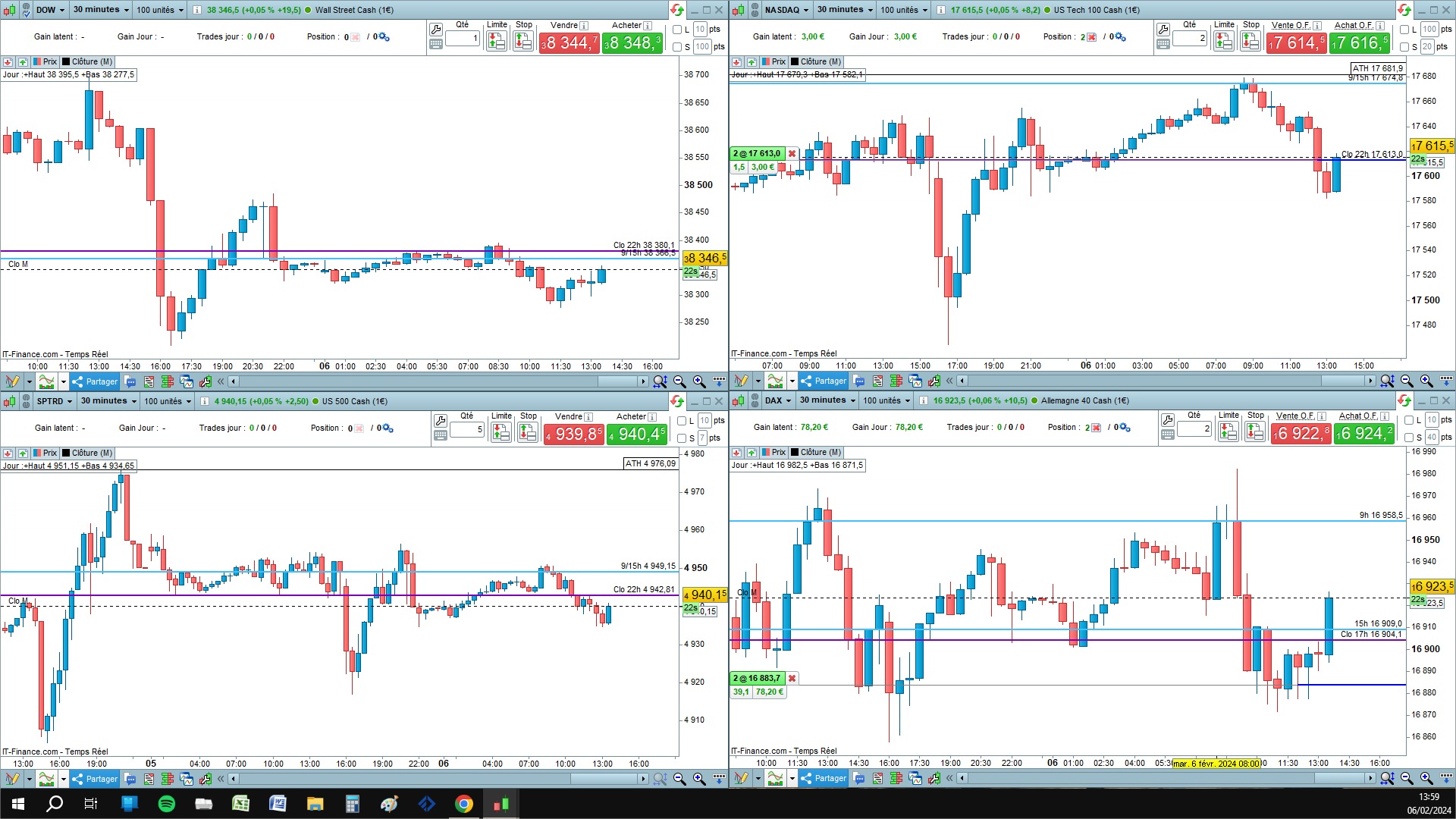Viewport: 1456px width, 819px height.
Task: Click the drawing pencil tool icon in the SPTRD chart toolbar
Action: (12, 779)
